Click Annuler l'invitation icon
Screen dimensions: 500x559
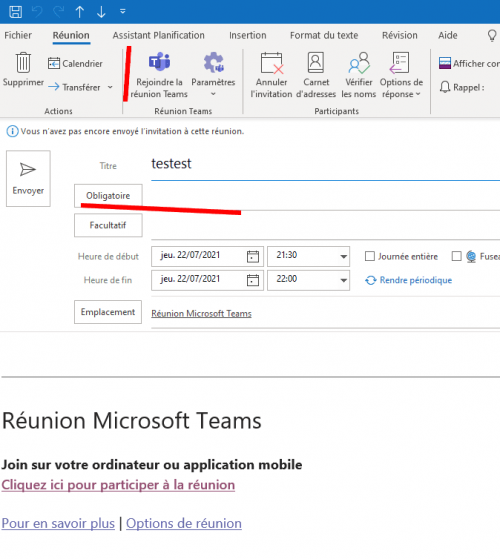click(x=272, y=63)
